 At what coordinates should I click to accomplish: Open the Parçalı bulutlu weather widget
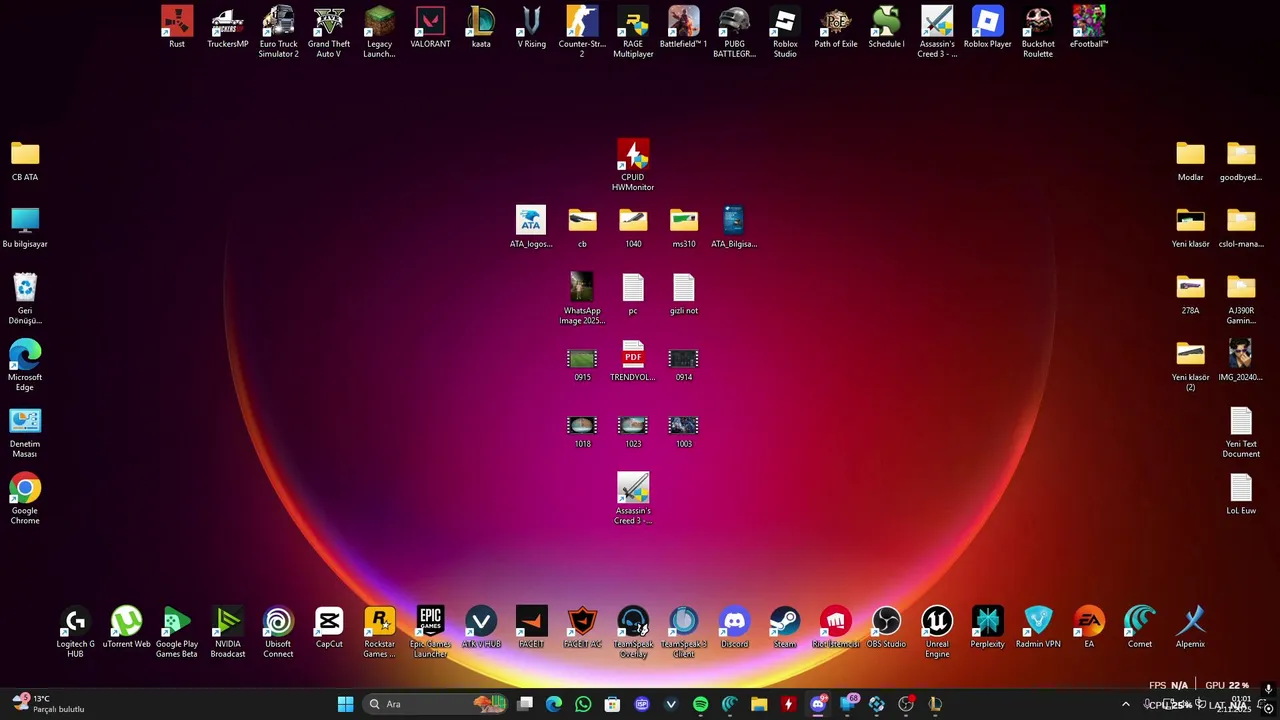pyautogui.click(x=48, y=704)
